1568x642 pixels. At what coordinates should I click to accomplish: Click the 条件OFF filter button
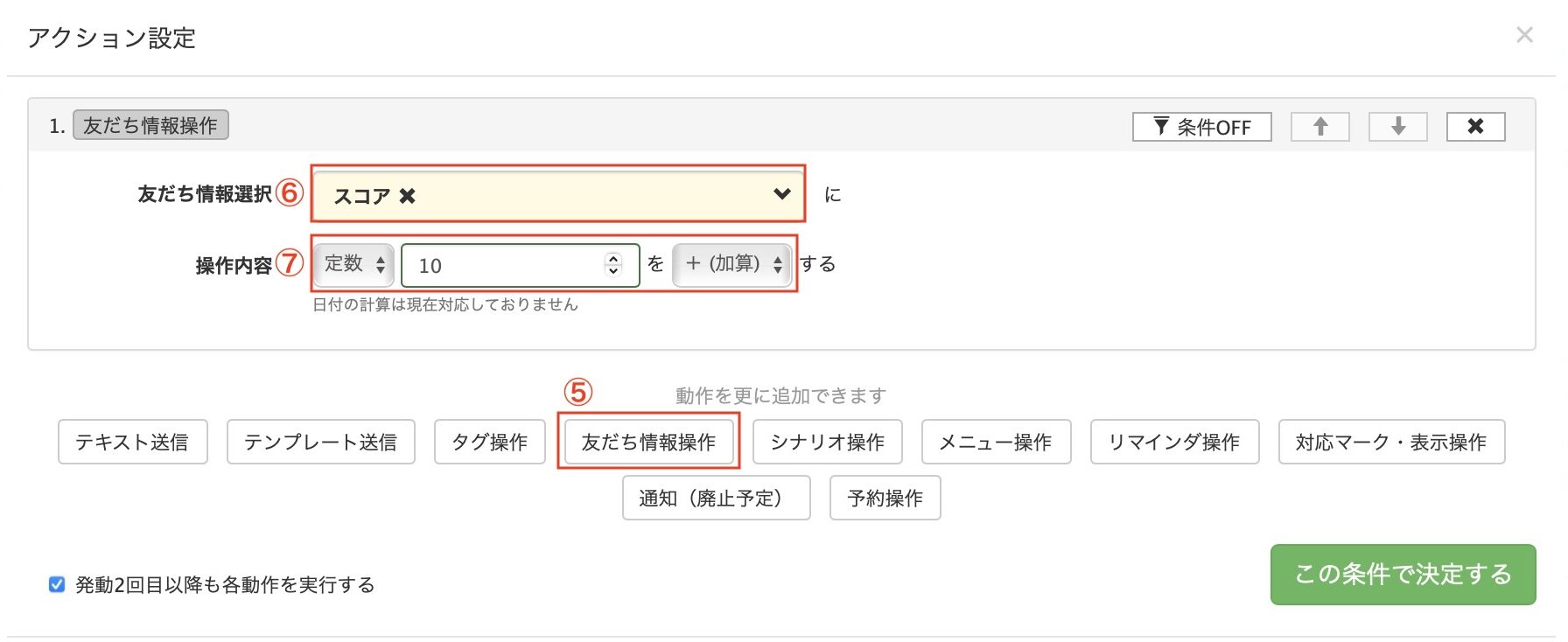pos(1201,127)
